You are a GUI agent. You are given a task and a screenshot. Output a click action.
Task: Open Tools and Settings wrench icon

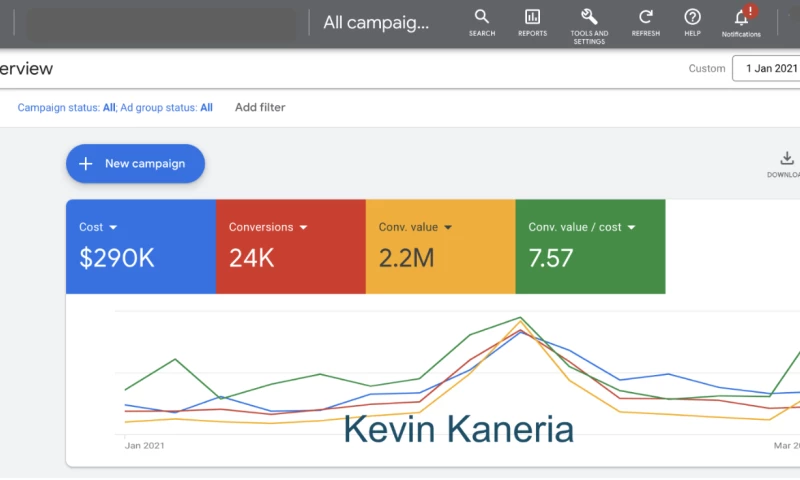[x=589, y=17]
